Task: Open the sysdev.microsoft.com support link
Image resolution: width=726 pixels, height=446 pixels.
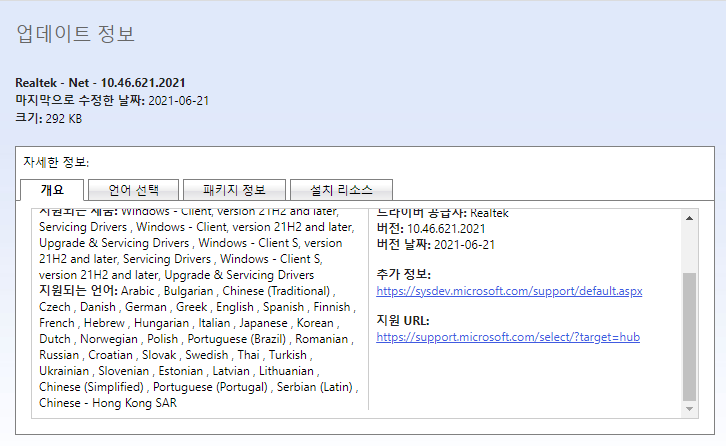Action: [x=509, y=291]
